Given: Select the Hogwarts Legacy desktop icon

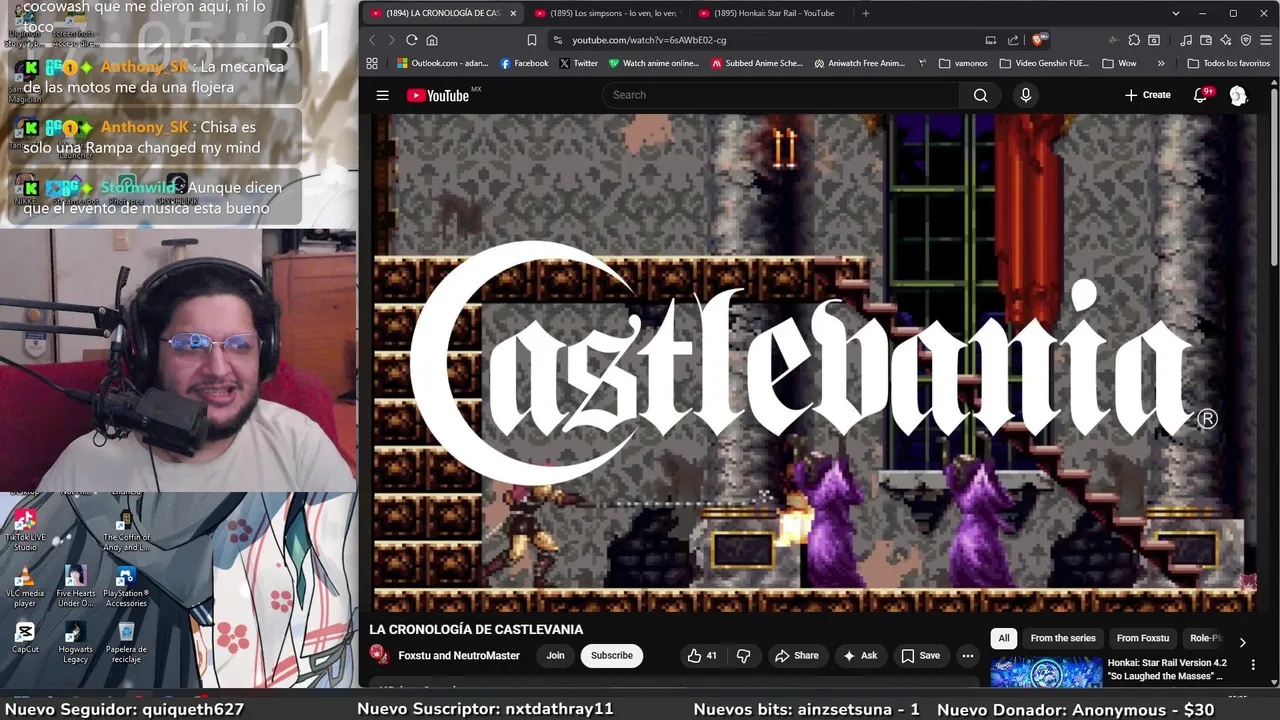Looking at the screenshot, I should 75,641.
